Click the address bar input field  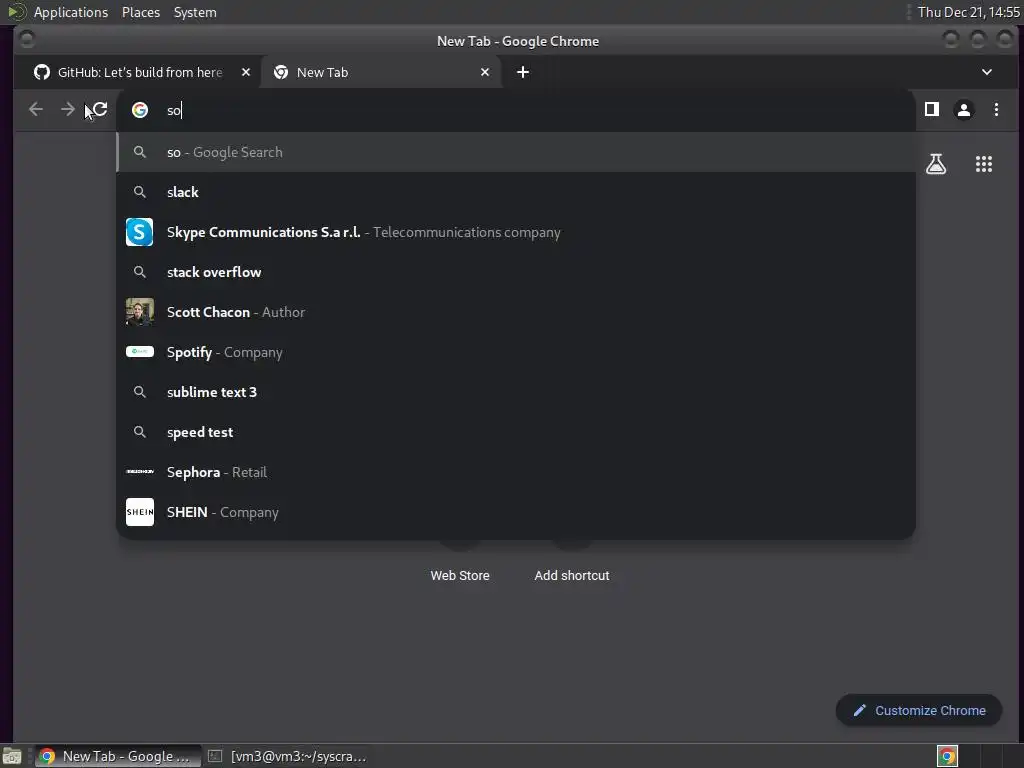516,110
